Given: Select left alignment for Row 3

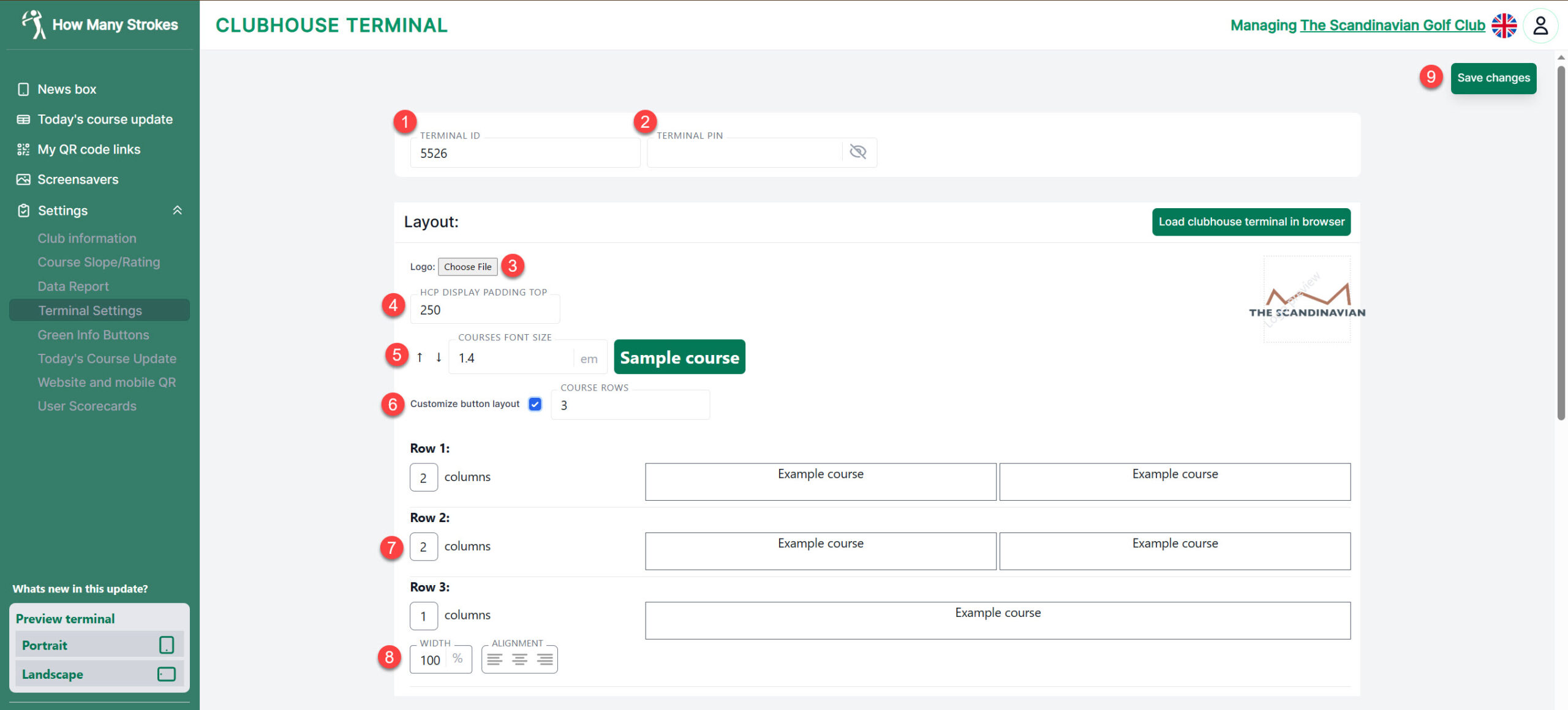Looking at the screenshot, I should point(495,659).
